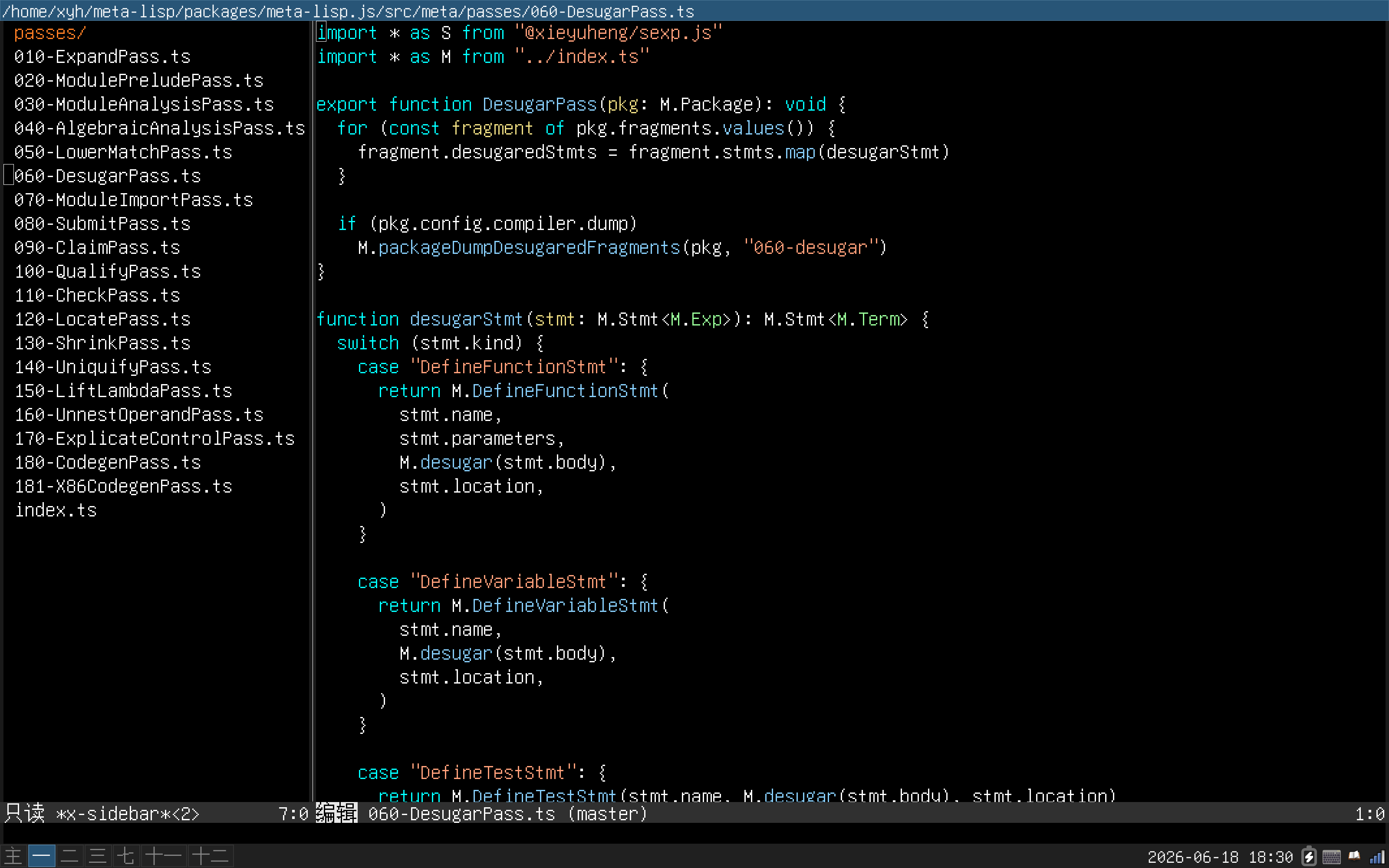The image size is (1389, 868).
Task: Open the passes/ directory heading in sidebar
Action: 50,33
